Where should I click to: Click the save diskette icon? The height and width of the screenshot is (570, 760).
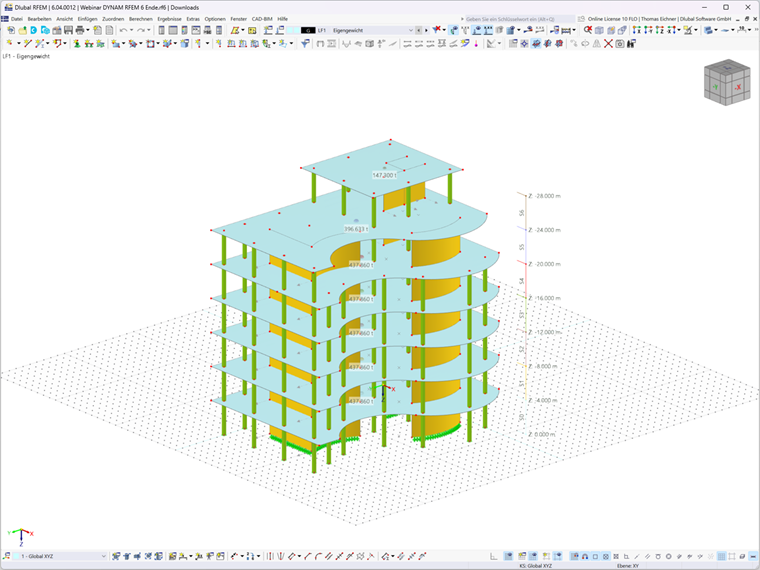pyautogui.click(x=68, y=30)
